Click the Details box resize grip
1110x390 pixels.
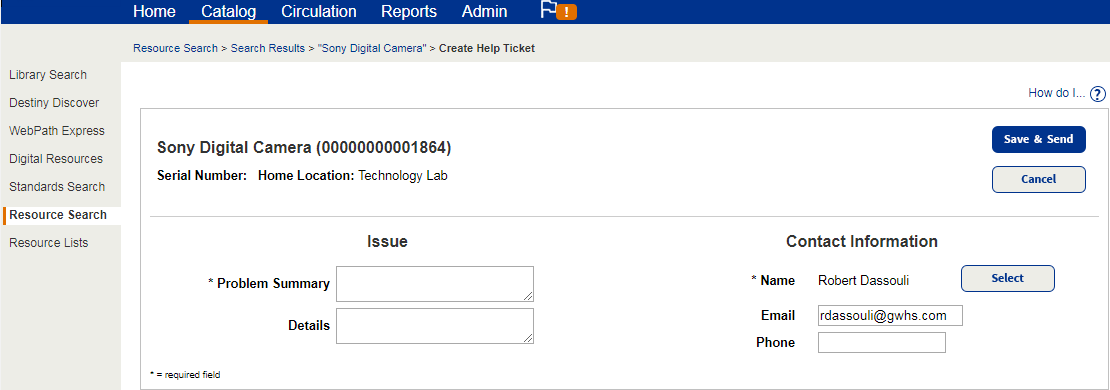(528, 338)
